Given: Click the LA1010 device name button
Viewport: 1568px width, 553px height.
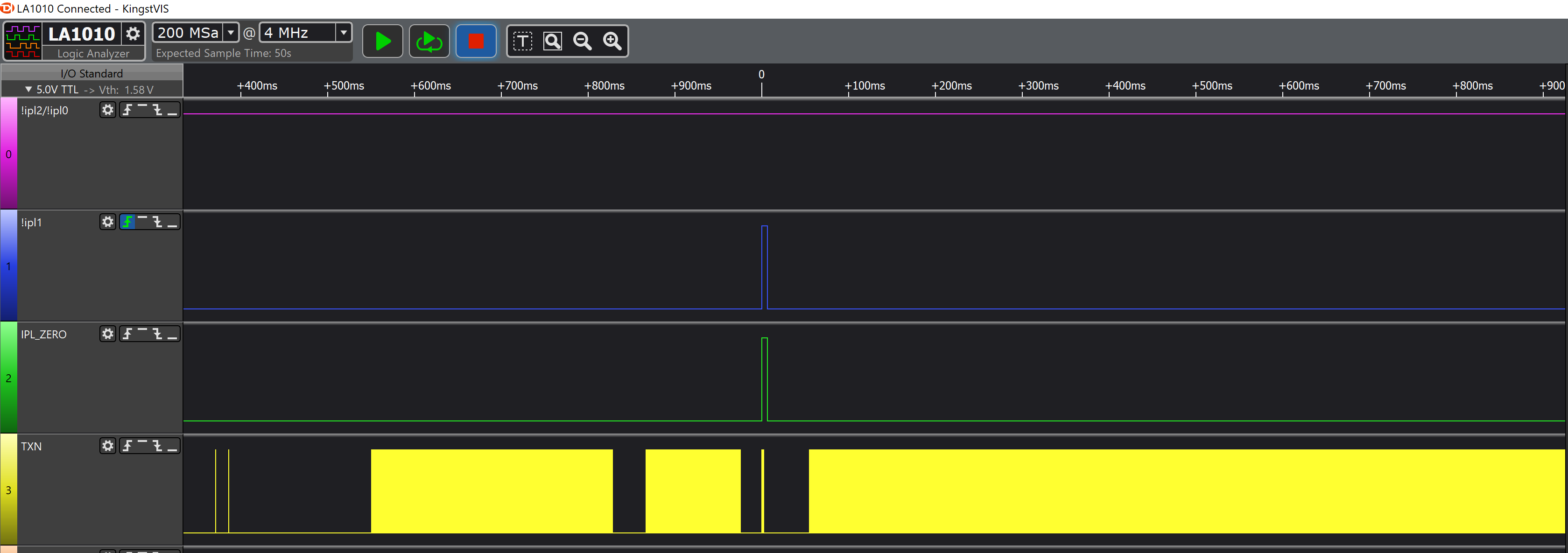Looking at the screenshot, I should 82,34.
